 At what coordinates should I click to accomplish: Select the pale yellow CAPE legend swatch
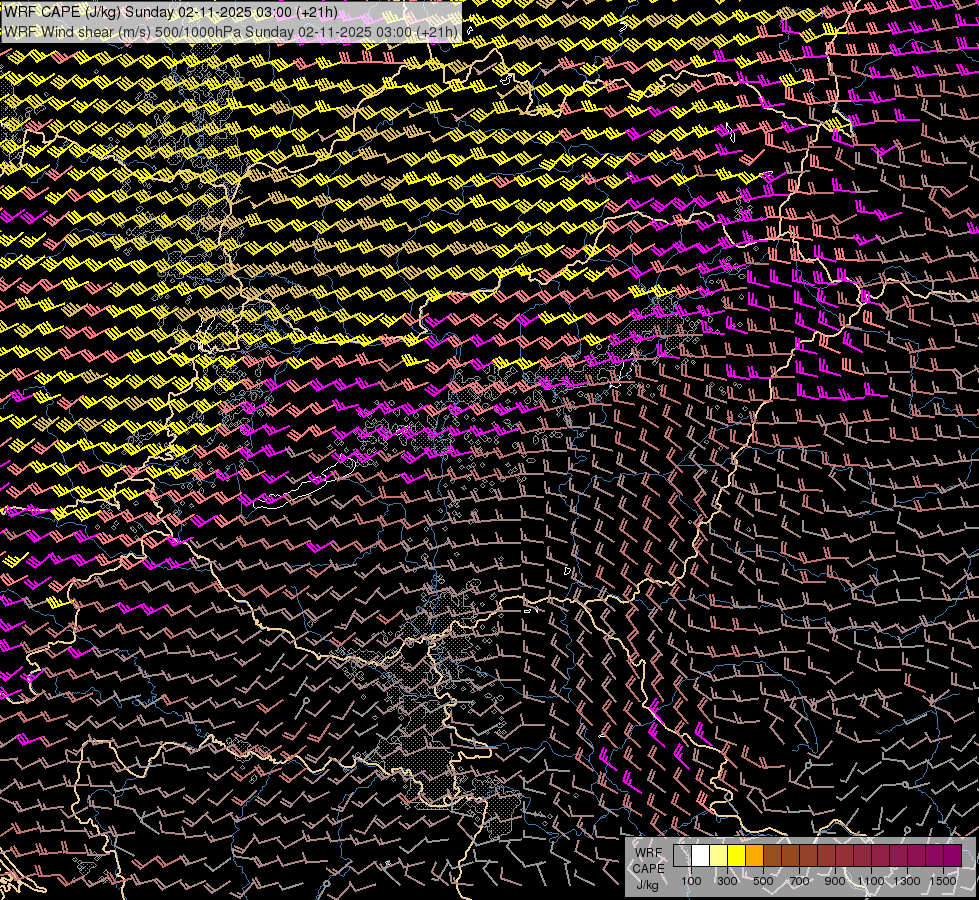click(719, 855)
